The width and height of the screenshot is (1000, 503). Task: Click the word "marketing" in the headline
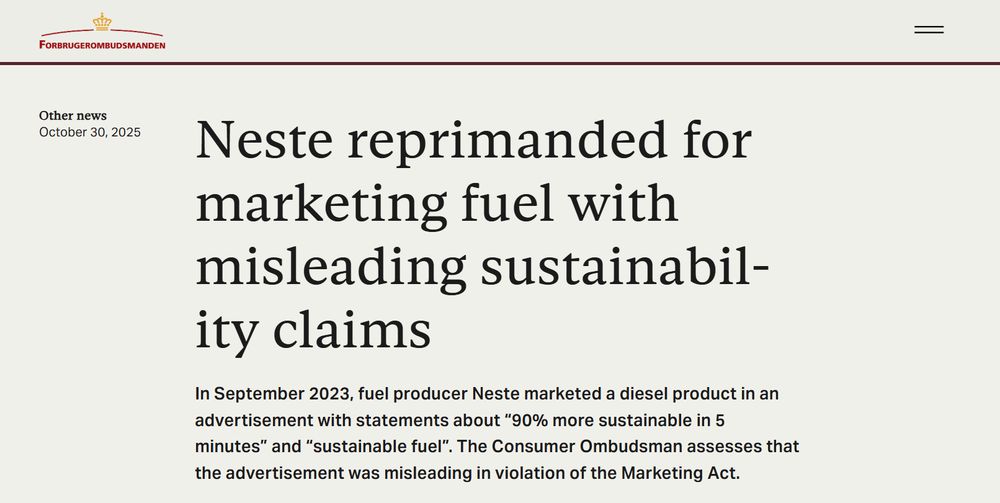coord(321,204)
